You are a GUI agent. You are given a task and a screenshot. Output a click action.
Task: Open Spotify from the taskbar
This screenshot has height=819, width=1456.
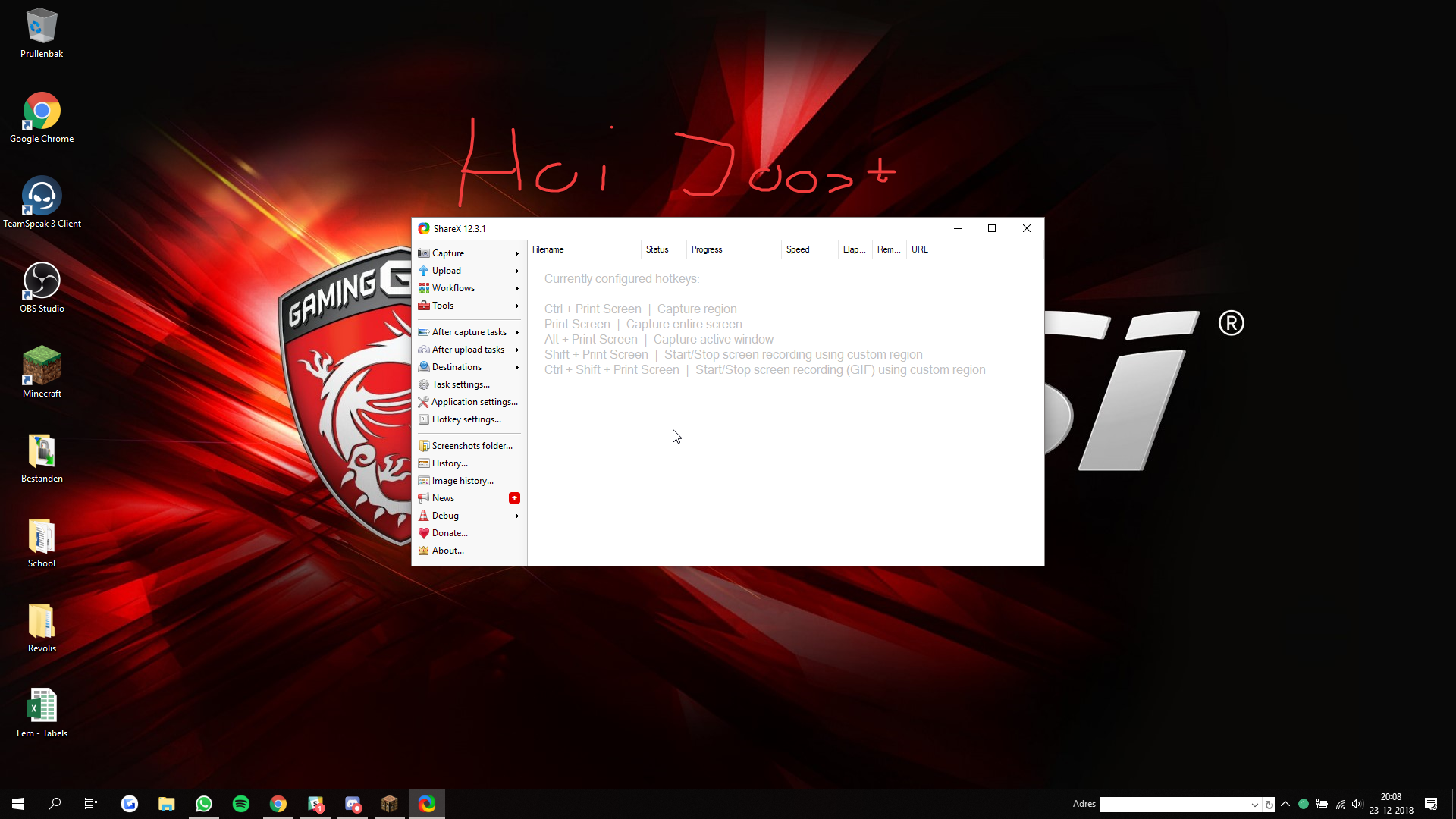click(241, 804)
